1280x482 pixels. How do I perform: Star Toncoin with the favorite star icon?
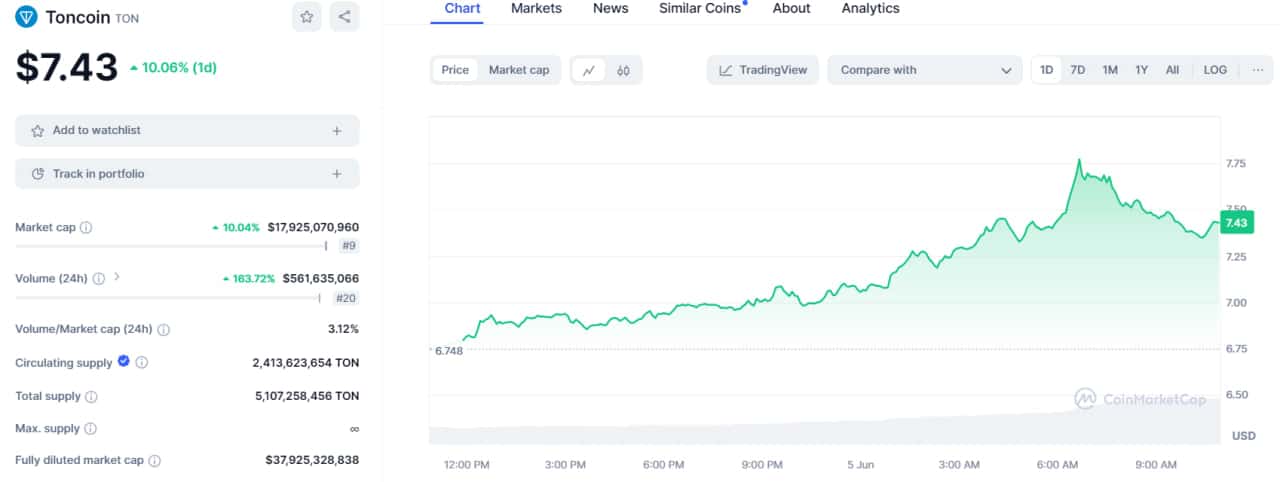307,16
